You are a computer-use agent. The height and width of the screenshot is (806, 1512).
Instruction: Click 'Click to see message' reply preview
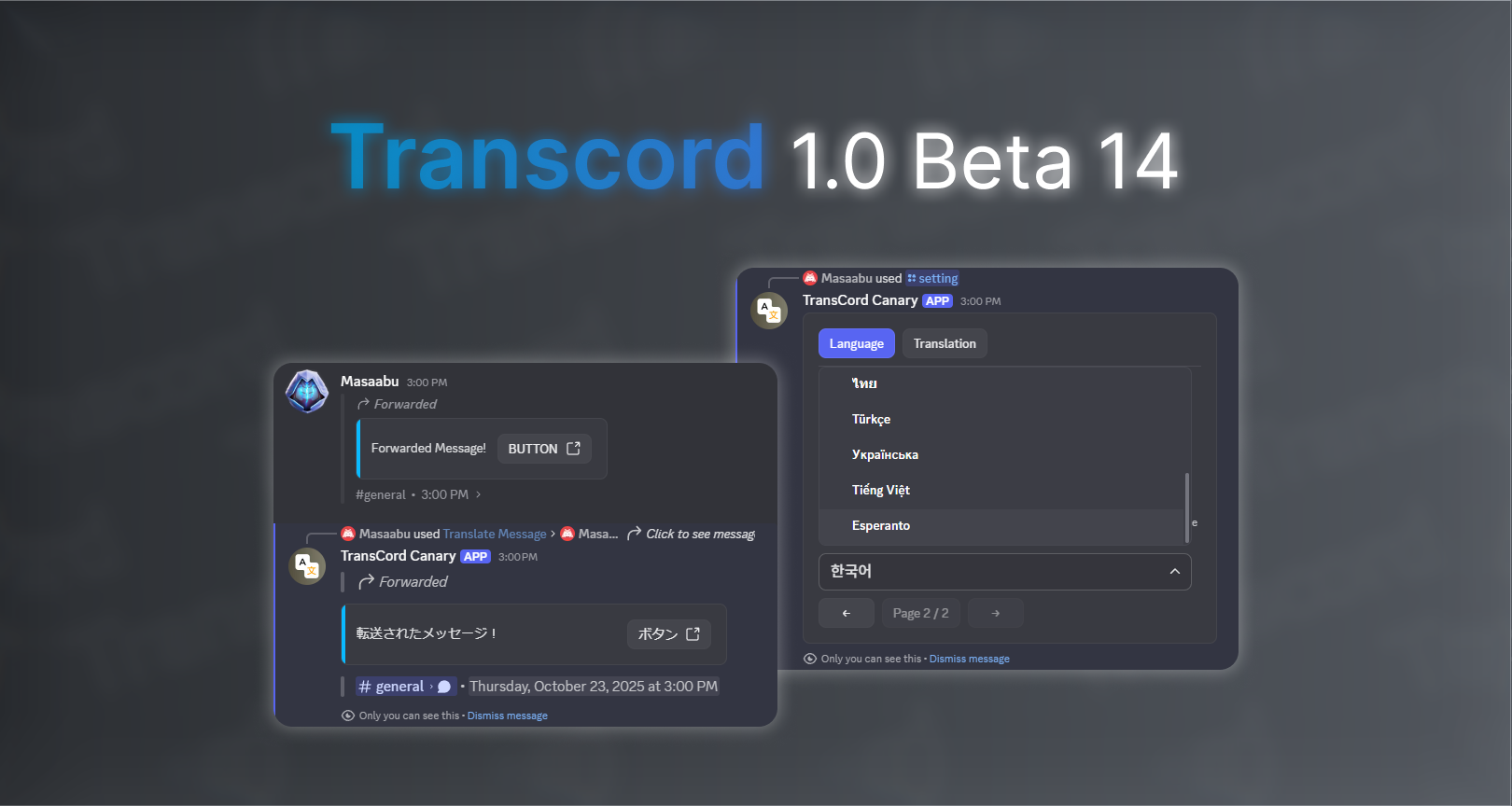[x=700, y=534]
